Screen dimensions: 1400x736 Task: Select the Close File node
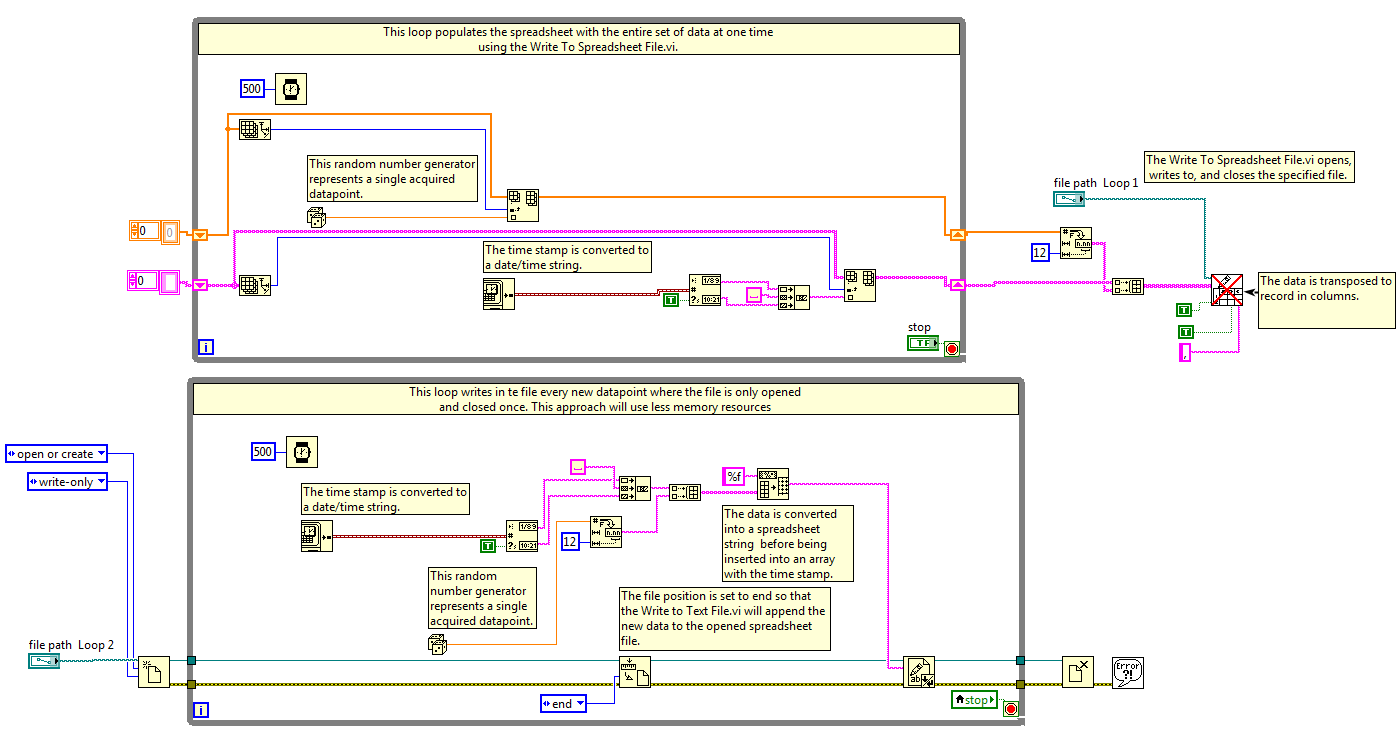click(1078, 672)
